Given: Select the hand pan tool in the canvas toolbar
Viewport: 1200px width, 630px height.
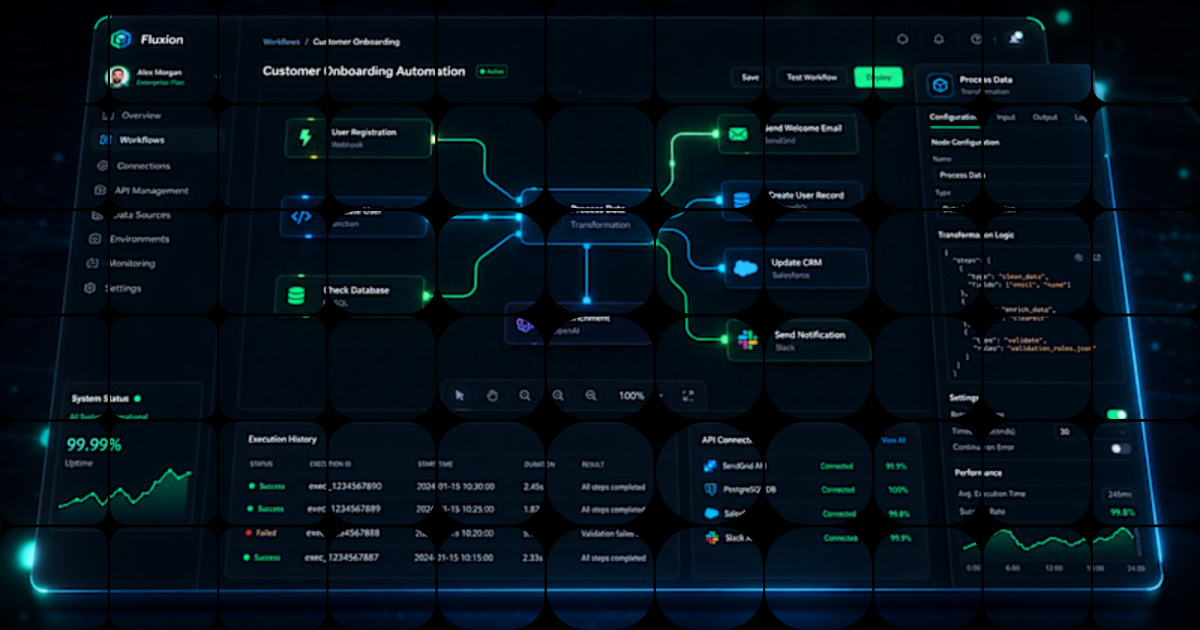Looking at the screenshot, I should pos(492,395).
